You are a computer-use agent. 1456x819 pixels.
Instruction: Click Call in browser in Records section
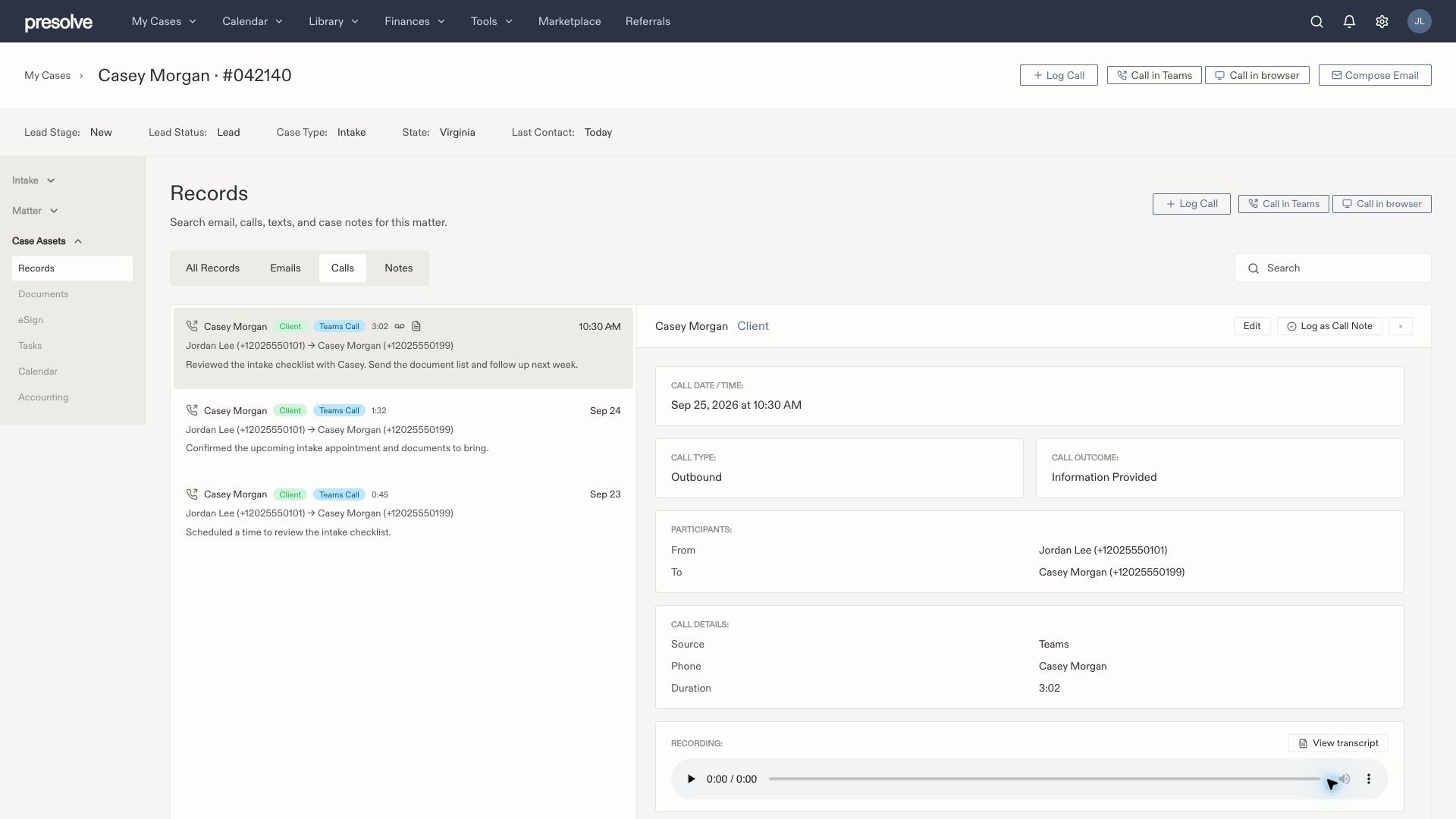click(x=1382, y=204)
